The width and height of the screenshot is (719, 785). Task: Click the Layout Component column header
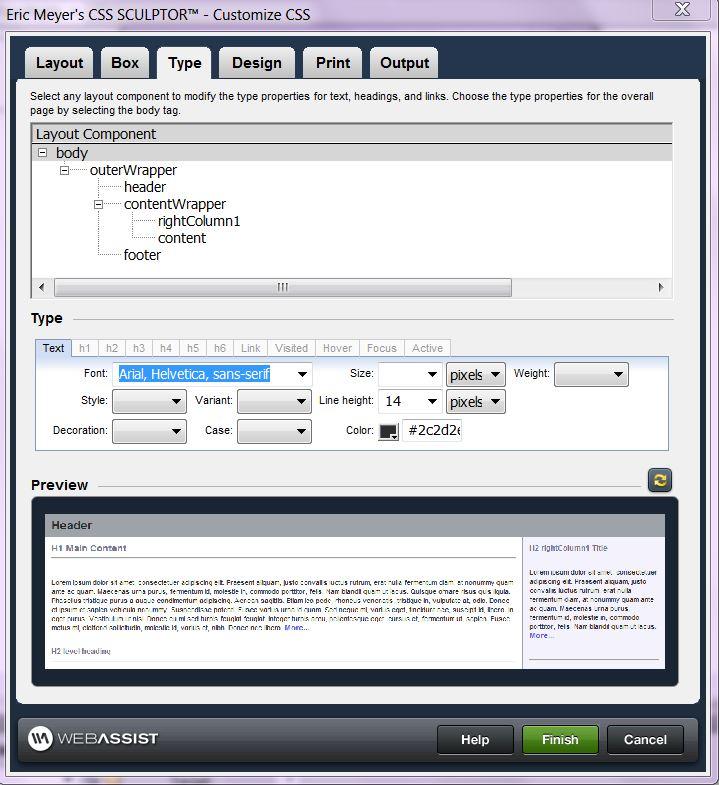click(x=352, y=134)
